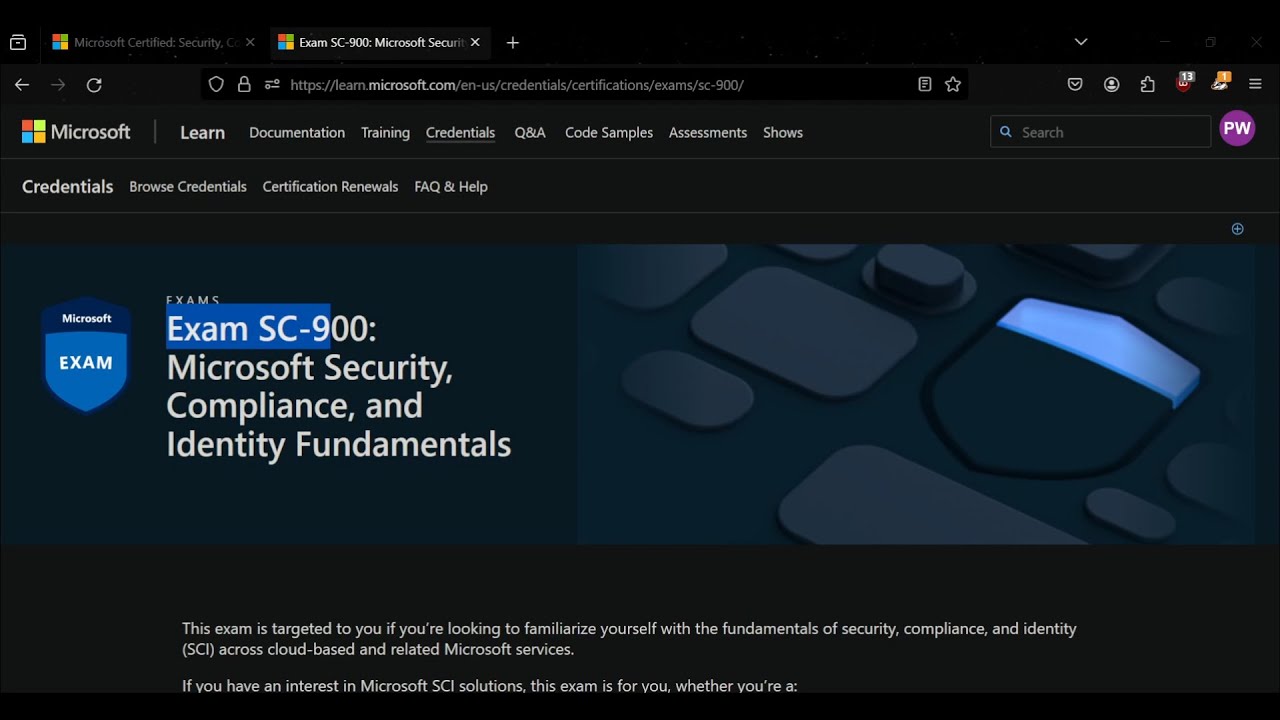The height and width of the screenshot is (720, 1280).
Task: Open Shows menu item
Action: coord(783,132)
